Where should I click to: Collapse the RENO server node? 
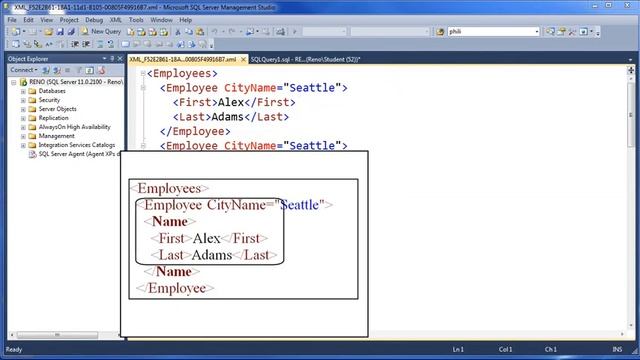tap(13, 82)
